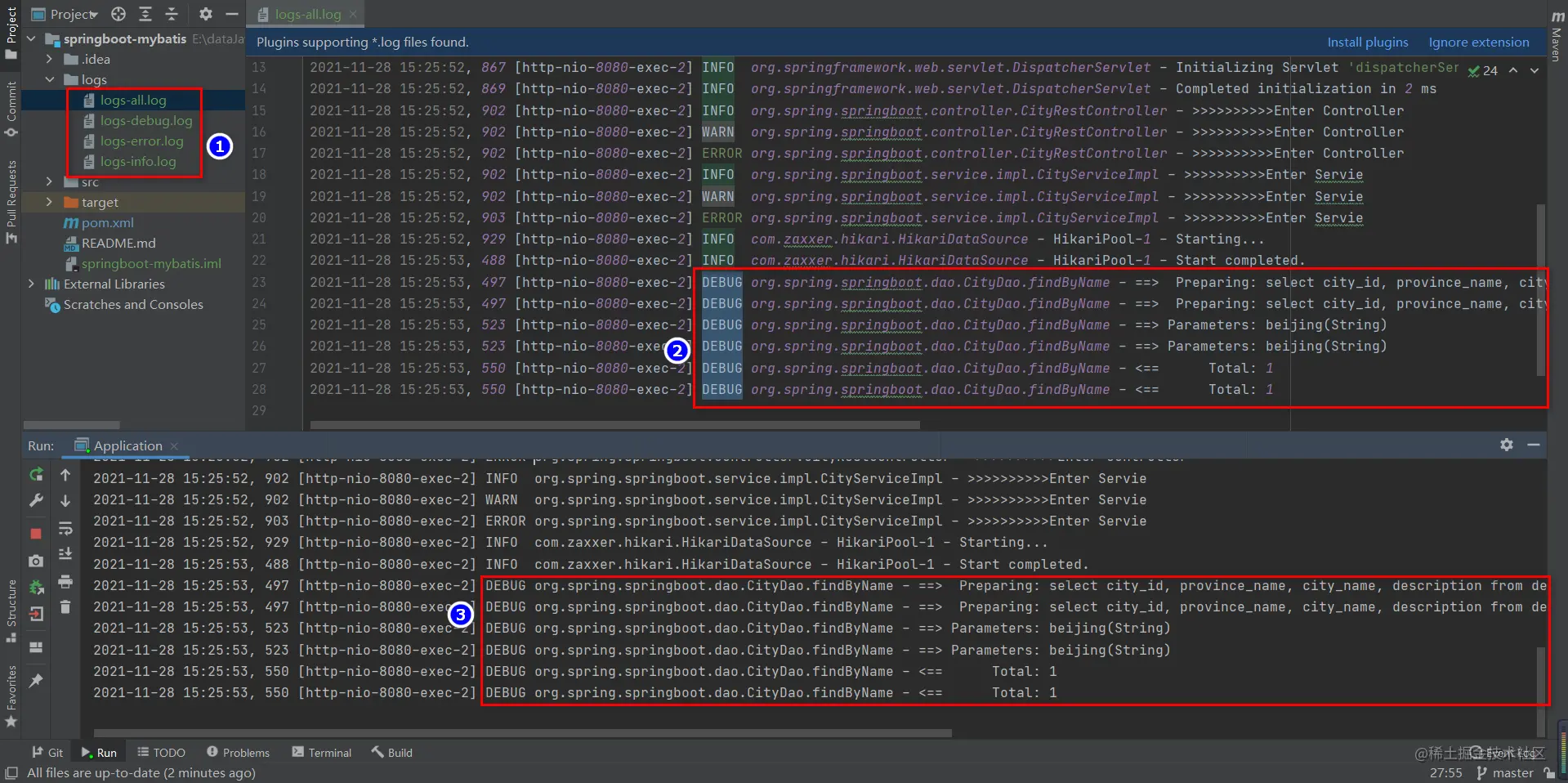Click the 27:55 caret position indicator

(1445, 773)
